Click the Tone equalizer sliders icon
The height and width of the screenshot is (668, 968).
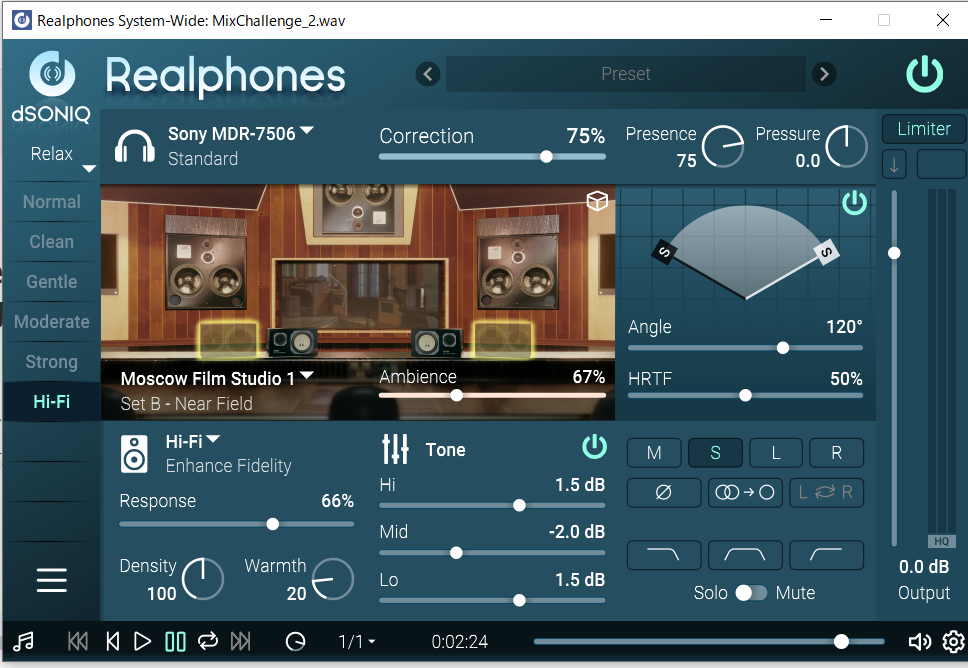click(x=395, y=449)
